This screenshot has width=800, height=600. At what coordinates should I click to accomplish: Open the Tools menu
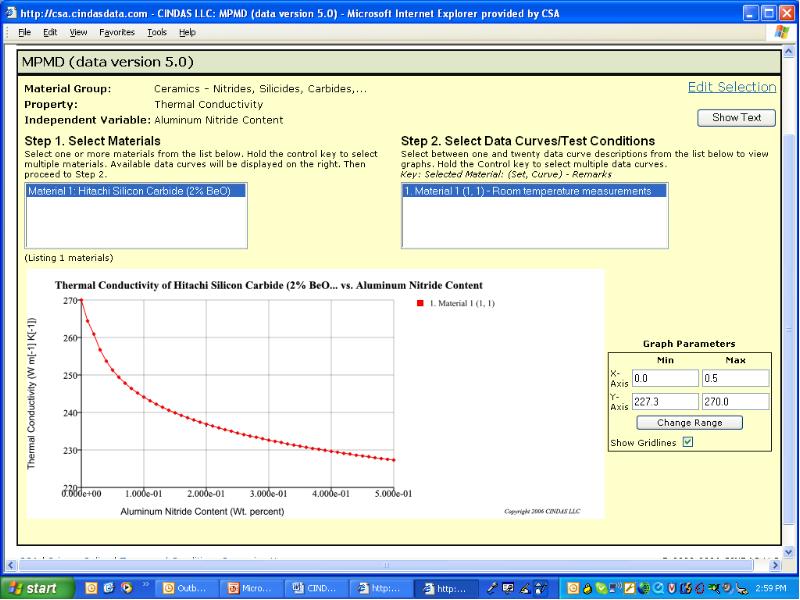156,32
